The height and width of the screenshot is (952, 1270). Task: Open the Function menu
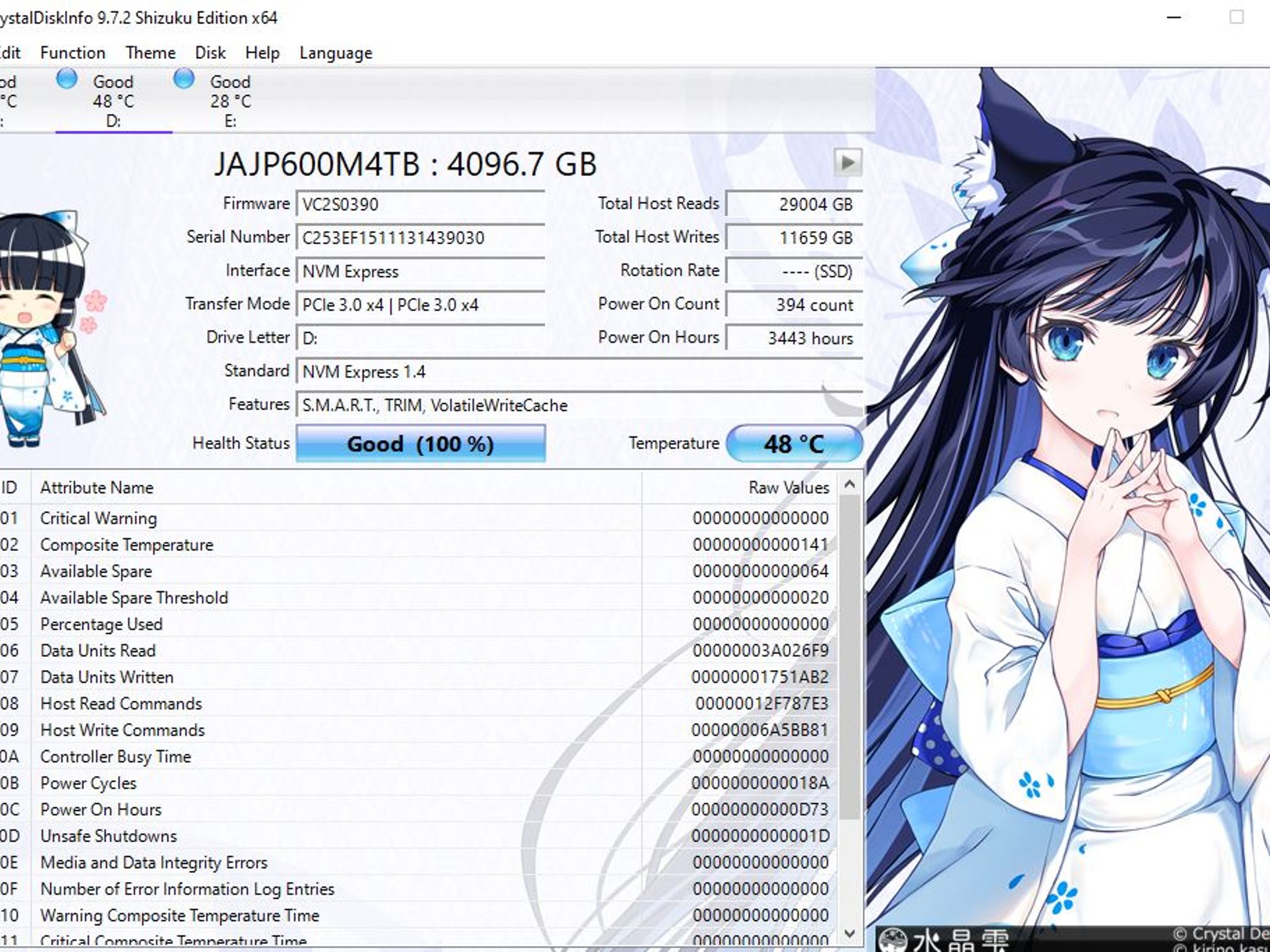[x=73, y=53]
